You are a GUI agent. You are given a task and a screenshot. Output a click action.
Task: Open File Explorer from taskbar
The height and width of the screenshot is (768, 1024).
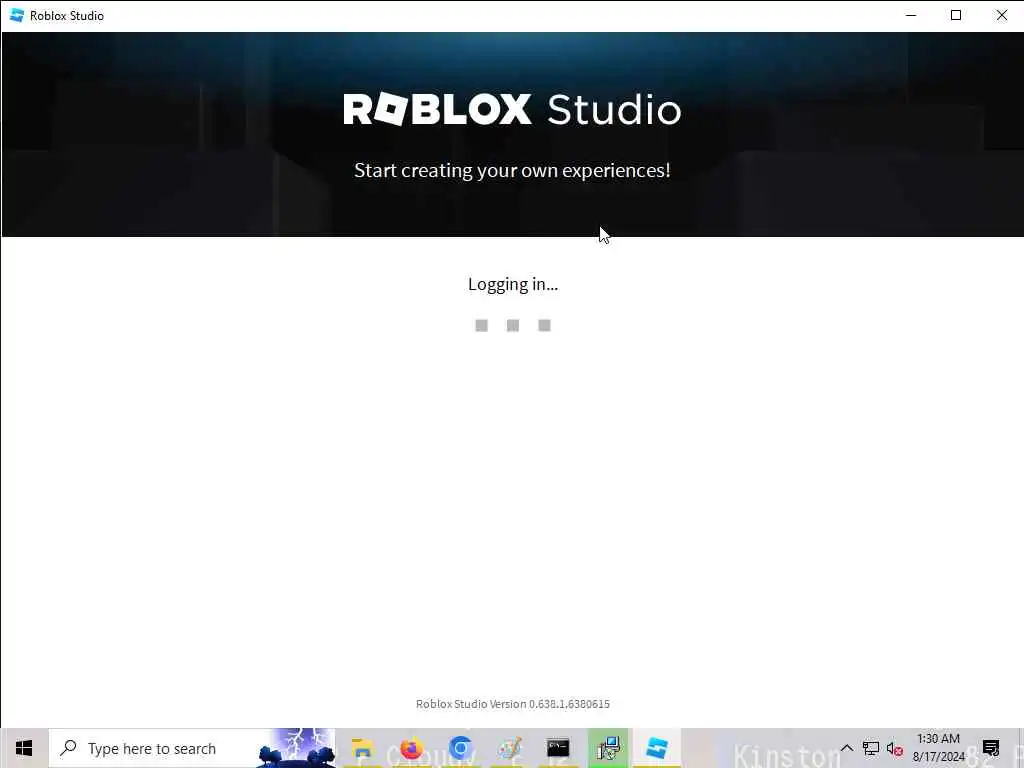[x=361, y=748]
